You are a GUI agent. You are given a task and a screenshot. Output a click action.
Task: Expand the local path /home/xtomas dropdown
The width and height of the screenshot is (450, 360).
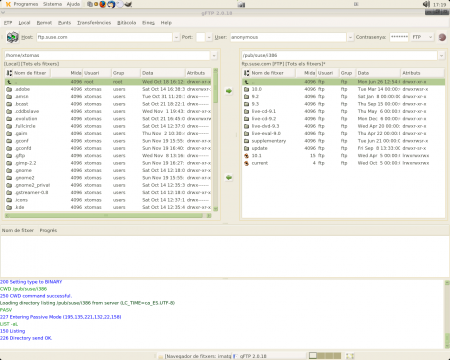pyautogui.click(x=214, y=56)
